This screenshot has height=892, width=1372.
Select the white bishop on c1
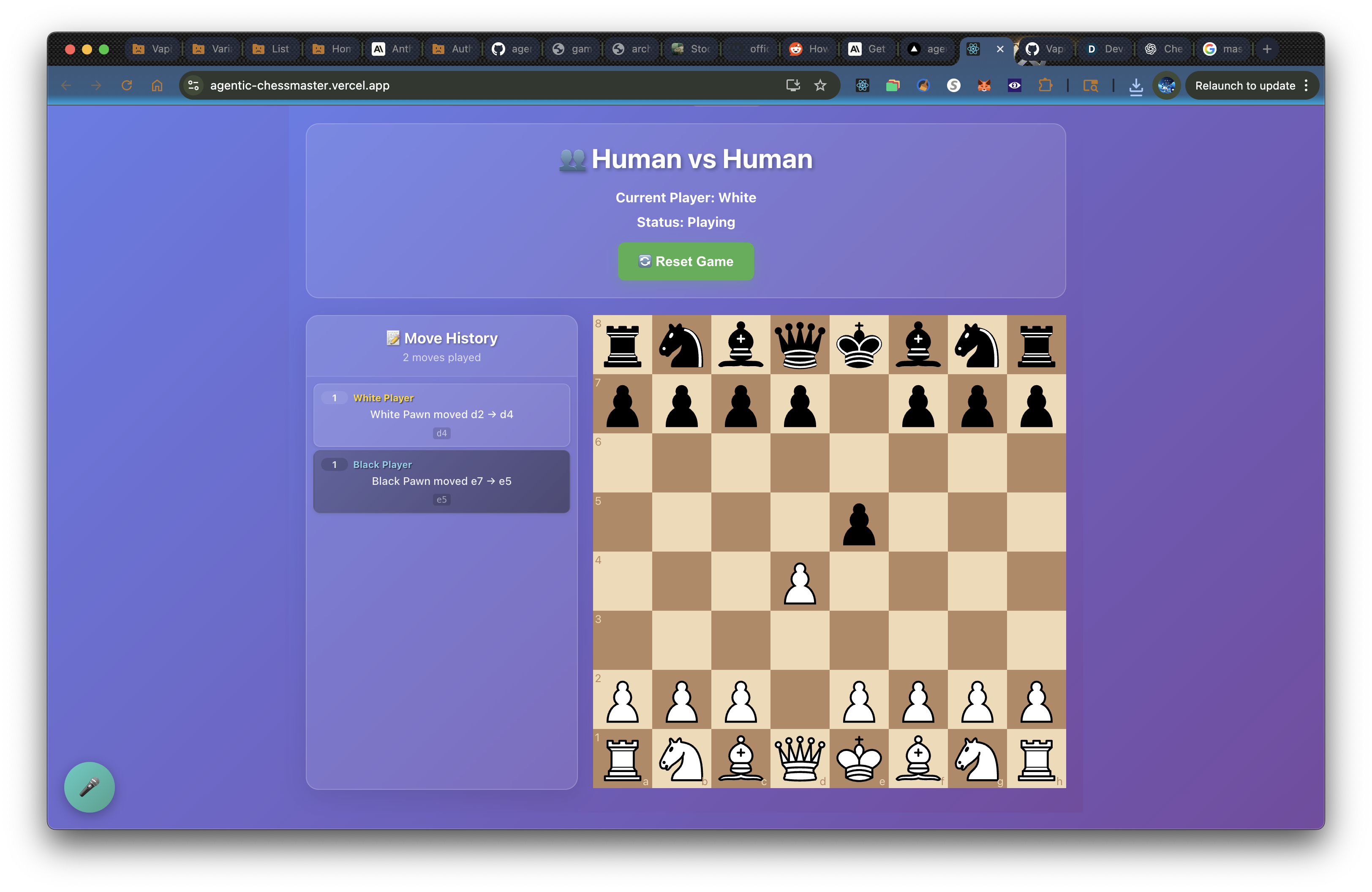(x=741, y=758)
